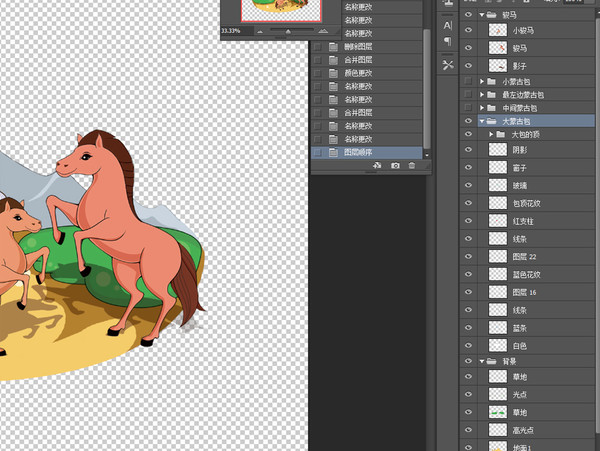Image resolution: width=600 pixels, height=451 pixels.
Task: Expand the 小蒙古包 layer group
Action: 482,81
